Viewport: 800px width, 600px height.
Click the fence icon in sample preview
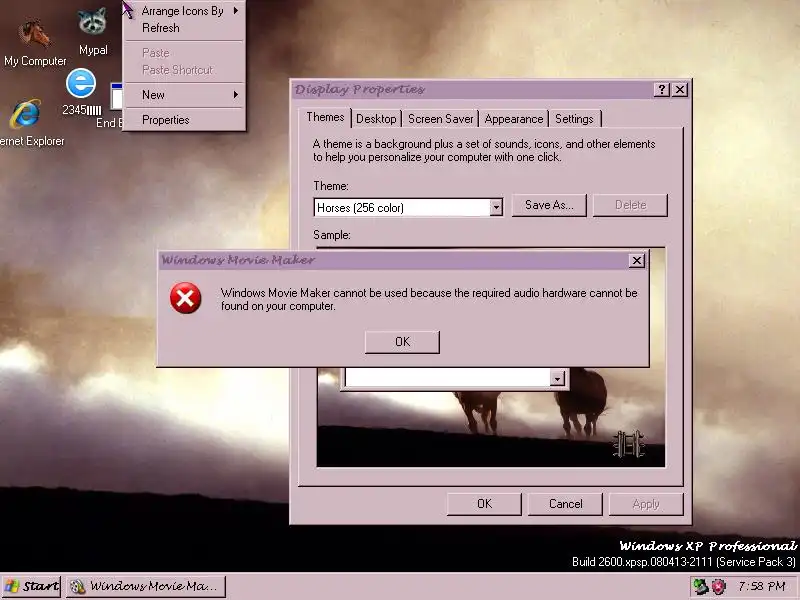pyautogui.click(x=629, y=444)
